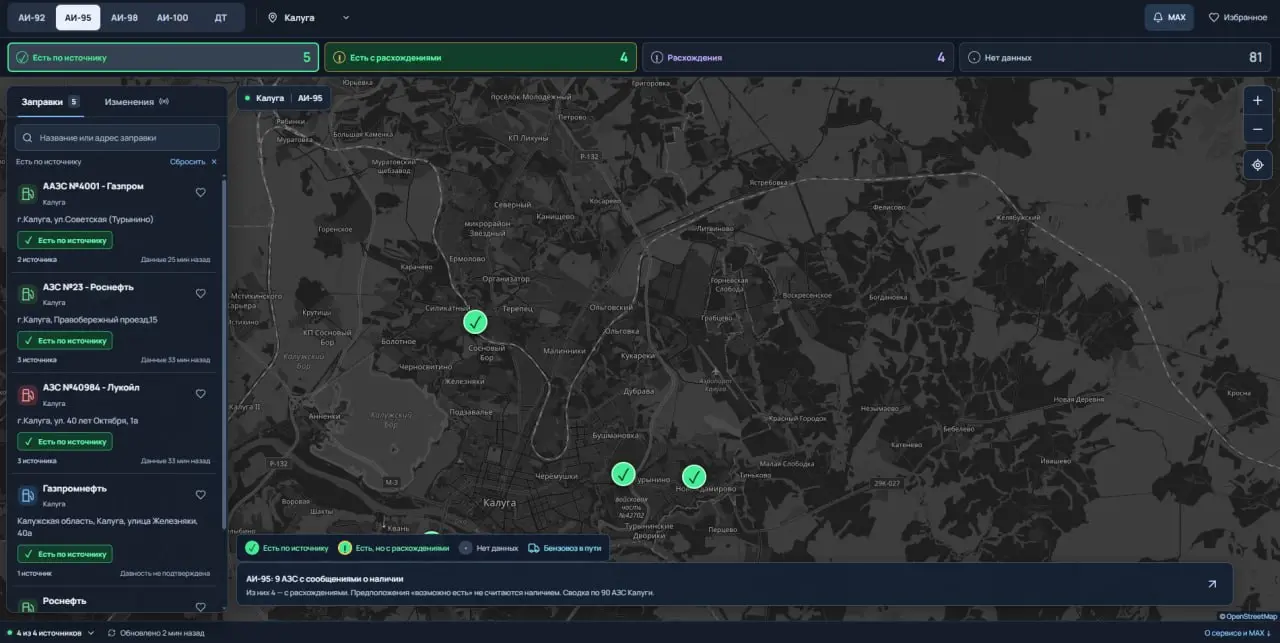Screen dimensions: 1280x643
Task: Click the Бензовоз в пути legend item
Action: tap(565, 548)
